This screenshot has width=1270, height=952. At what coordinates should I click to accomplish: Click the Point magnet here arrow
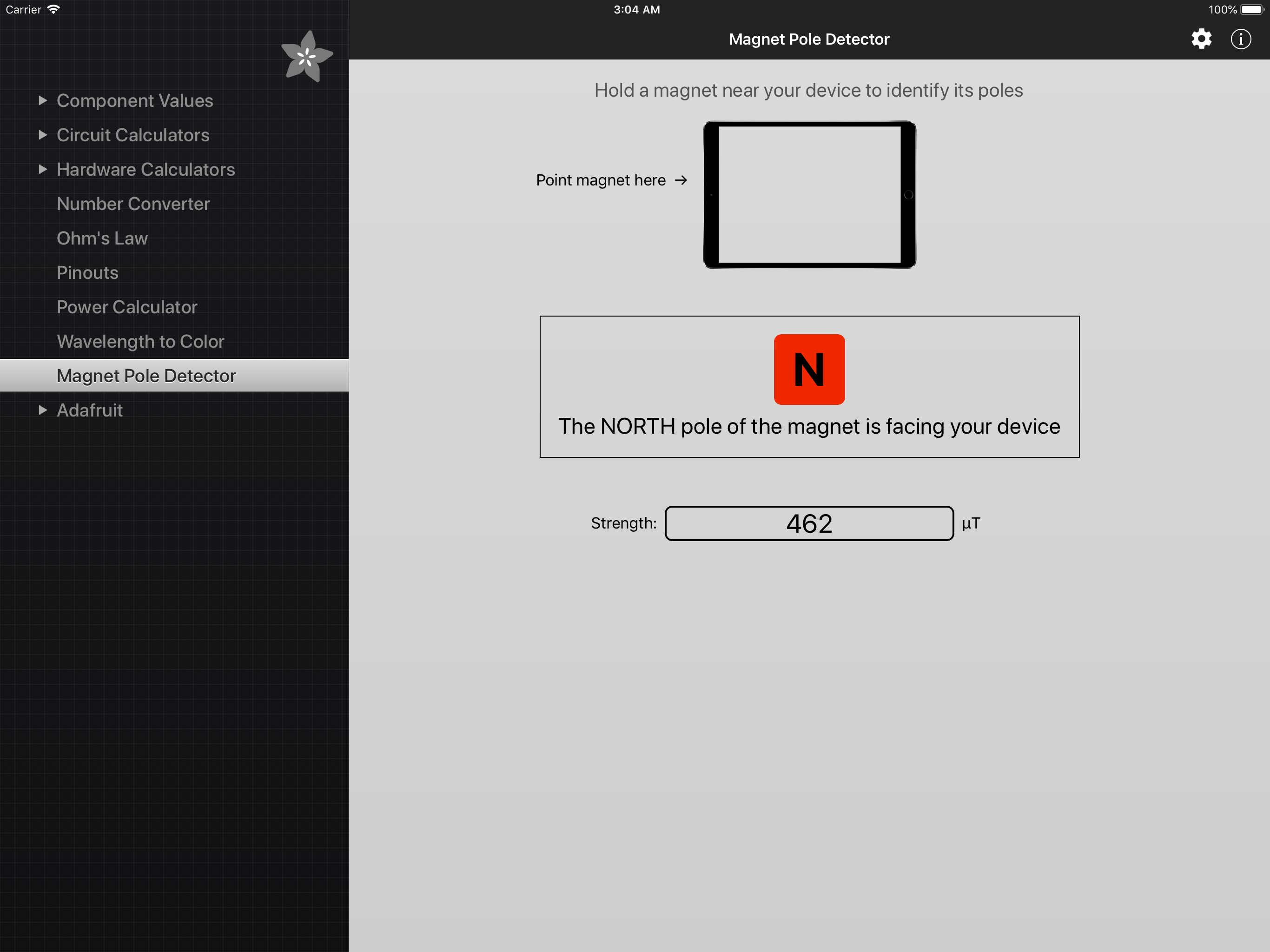681,180
